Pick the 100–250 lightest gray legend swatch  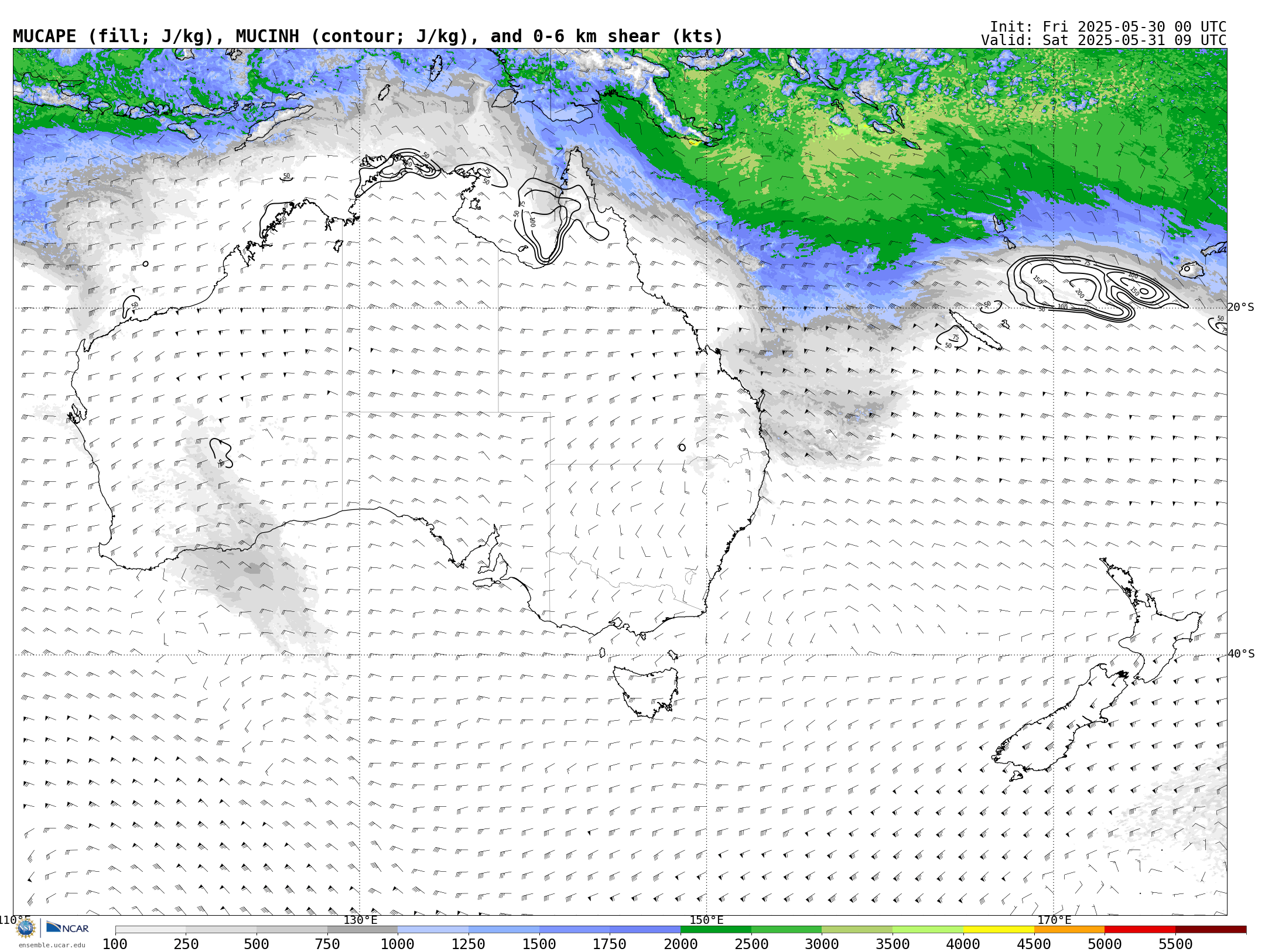(x=151, y=930)
